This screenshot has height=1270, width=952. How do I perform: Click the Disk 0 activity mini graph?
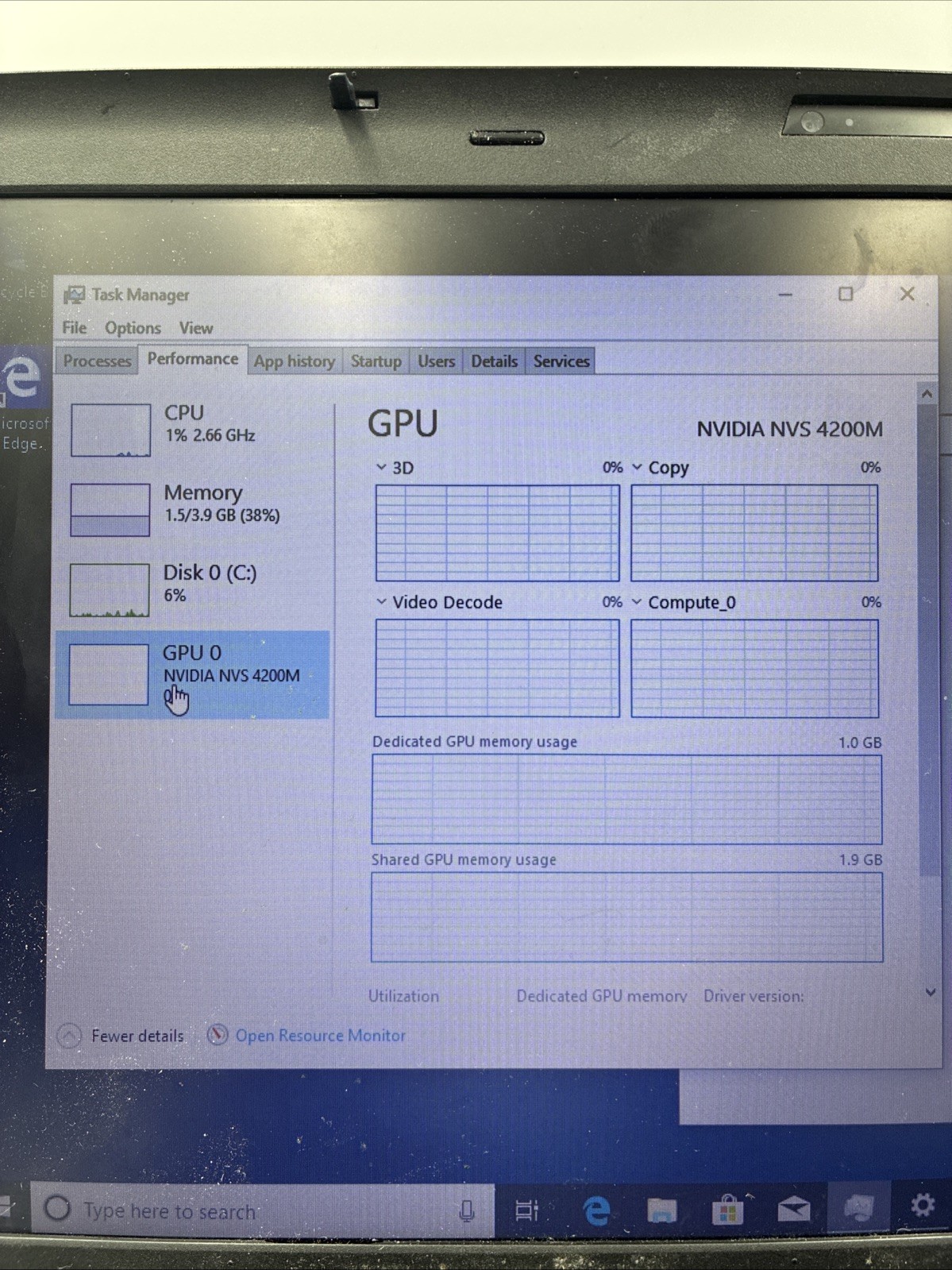(109, 590)
